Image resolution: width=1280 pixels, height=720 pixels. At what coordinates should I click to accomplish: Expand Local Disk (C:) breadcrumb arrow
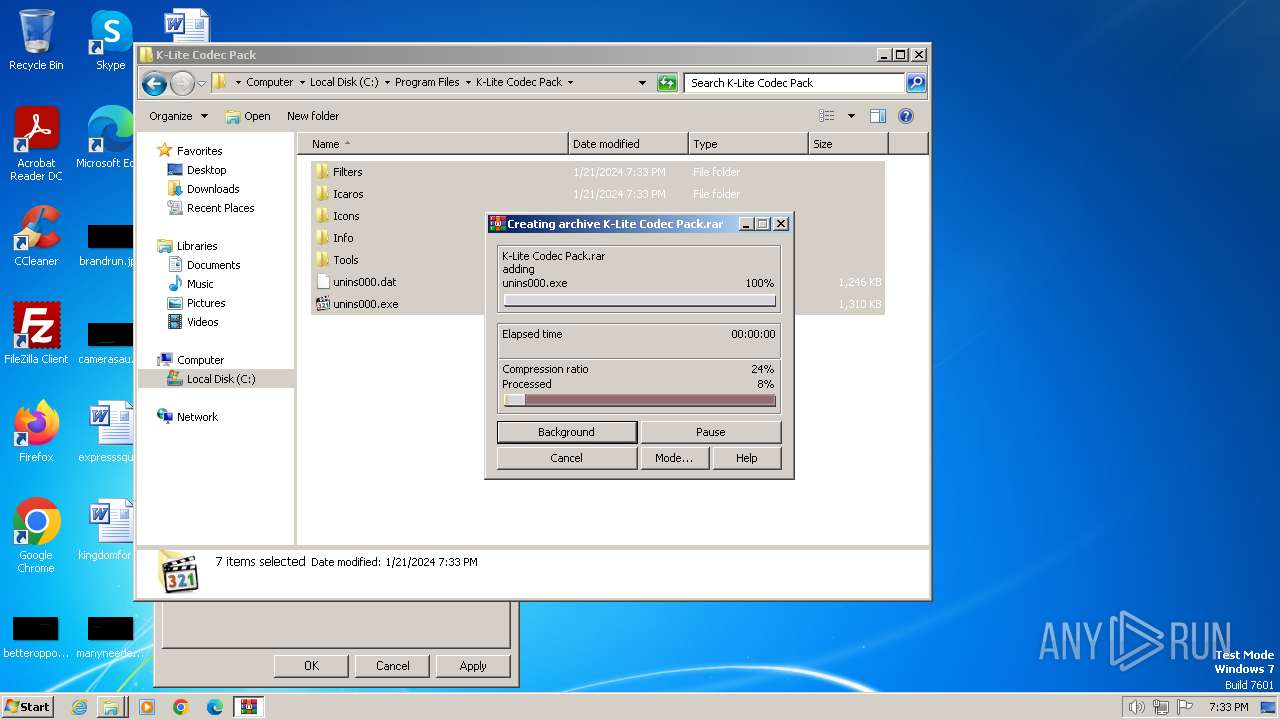click(x=387, y=83)
